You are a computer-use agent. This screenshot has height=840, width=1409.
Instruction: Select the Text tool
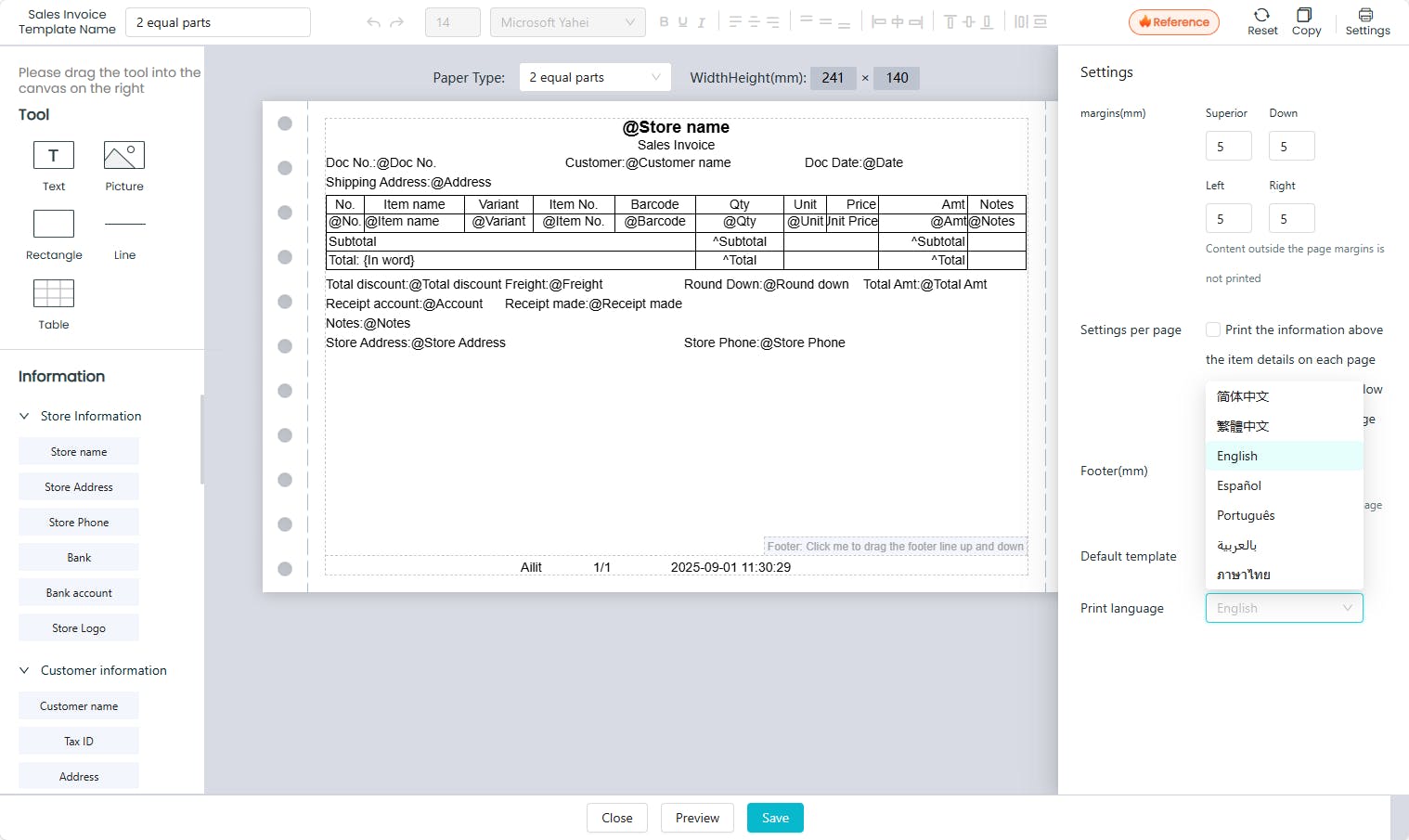(x=54, y=155)
